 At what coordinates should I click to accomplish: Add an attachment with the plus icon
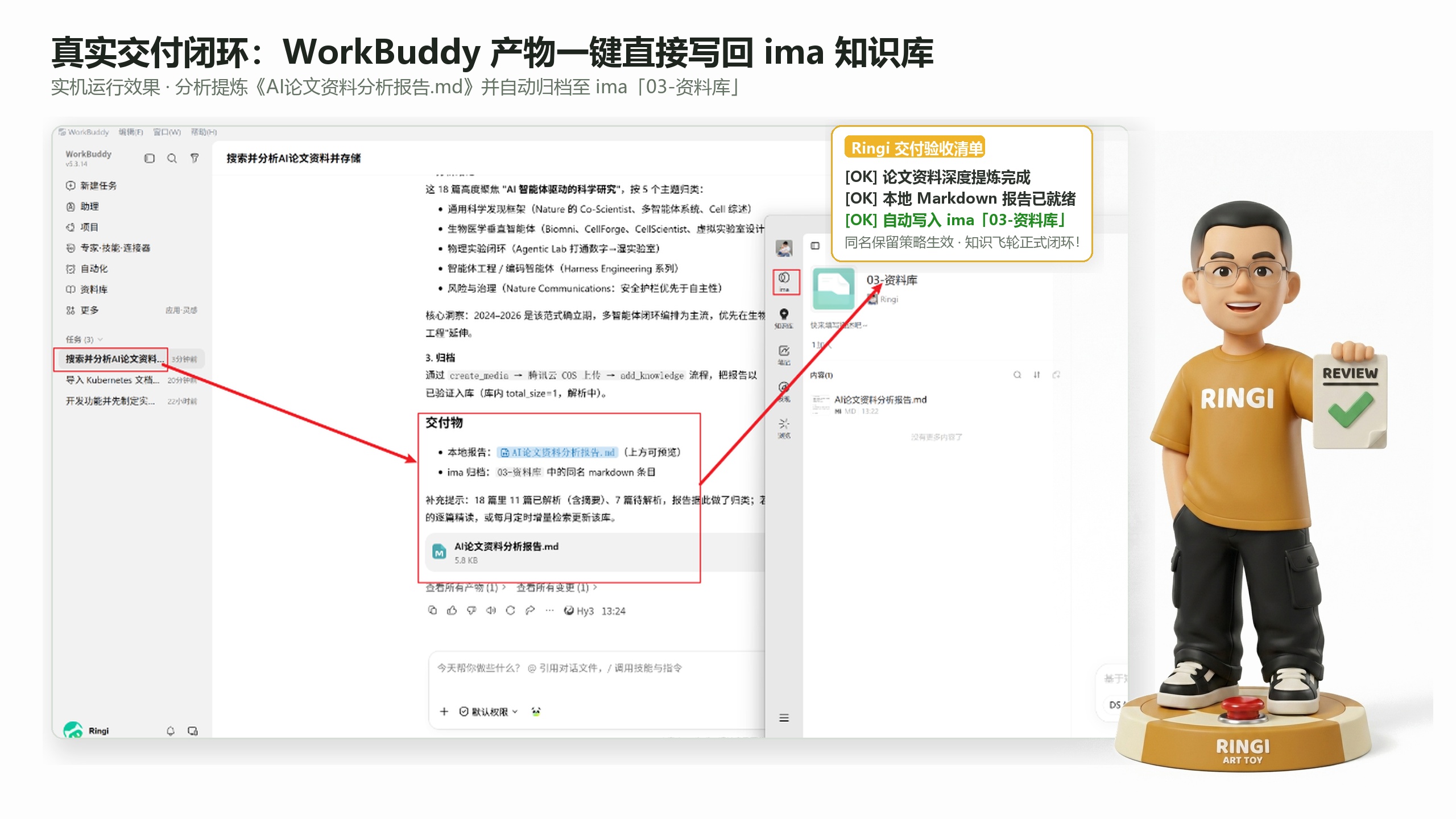(444, 711)
